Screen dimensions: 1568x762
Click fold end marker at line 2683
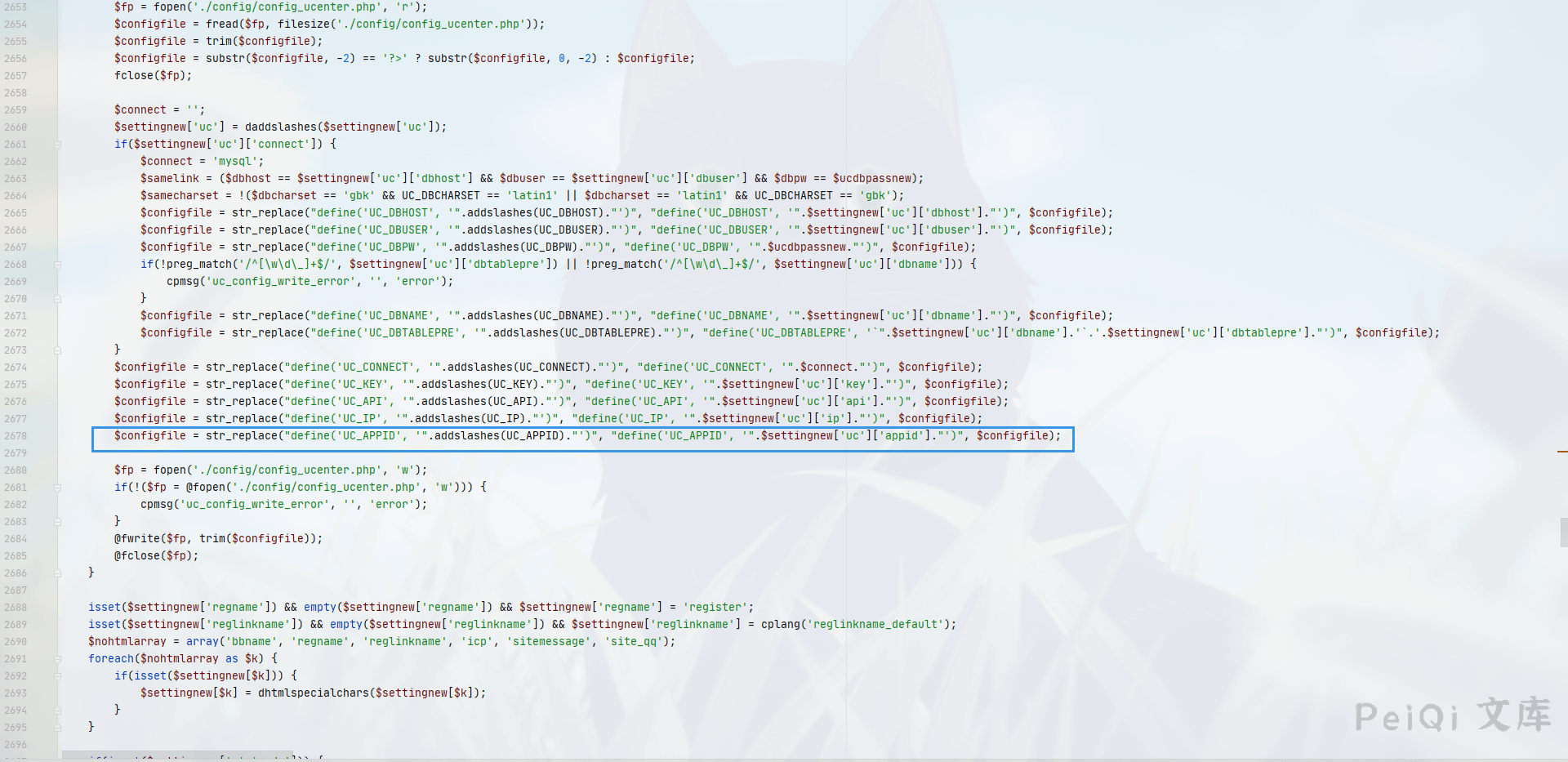click(57, 522)
